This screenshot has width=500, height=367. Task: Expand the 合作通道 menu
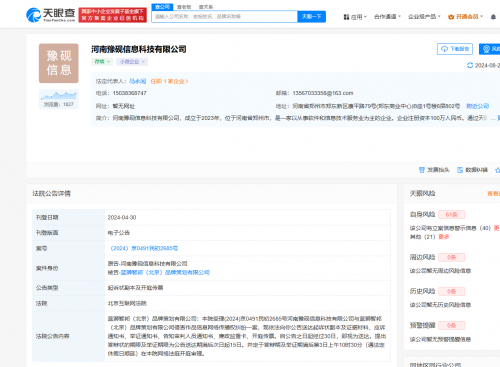[387, 16]
